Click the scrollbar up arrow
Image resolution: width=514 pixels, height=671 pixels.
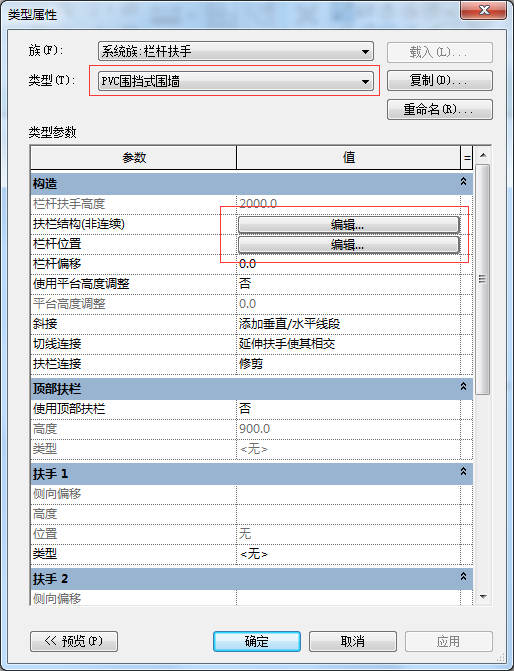483,155
